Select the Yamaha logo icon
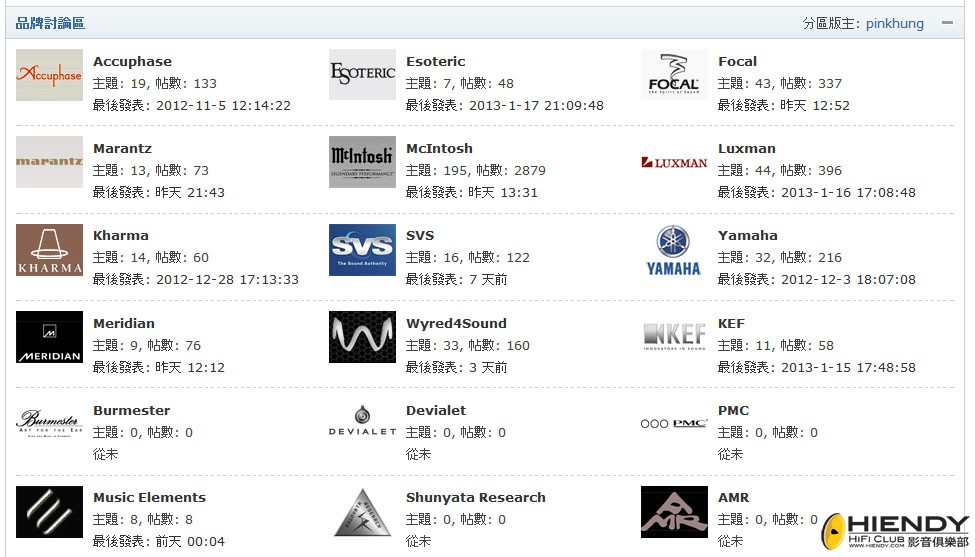The height and width of the screenshot is (557, 975). point(673,249)
